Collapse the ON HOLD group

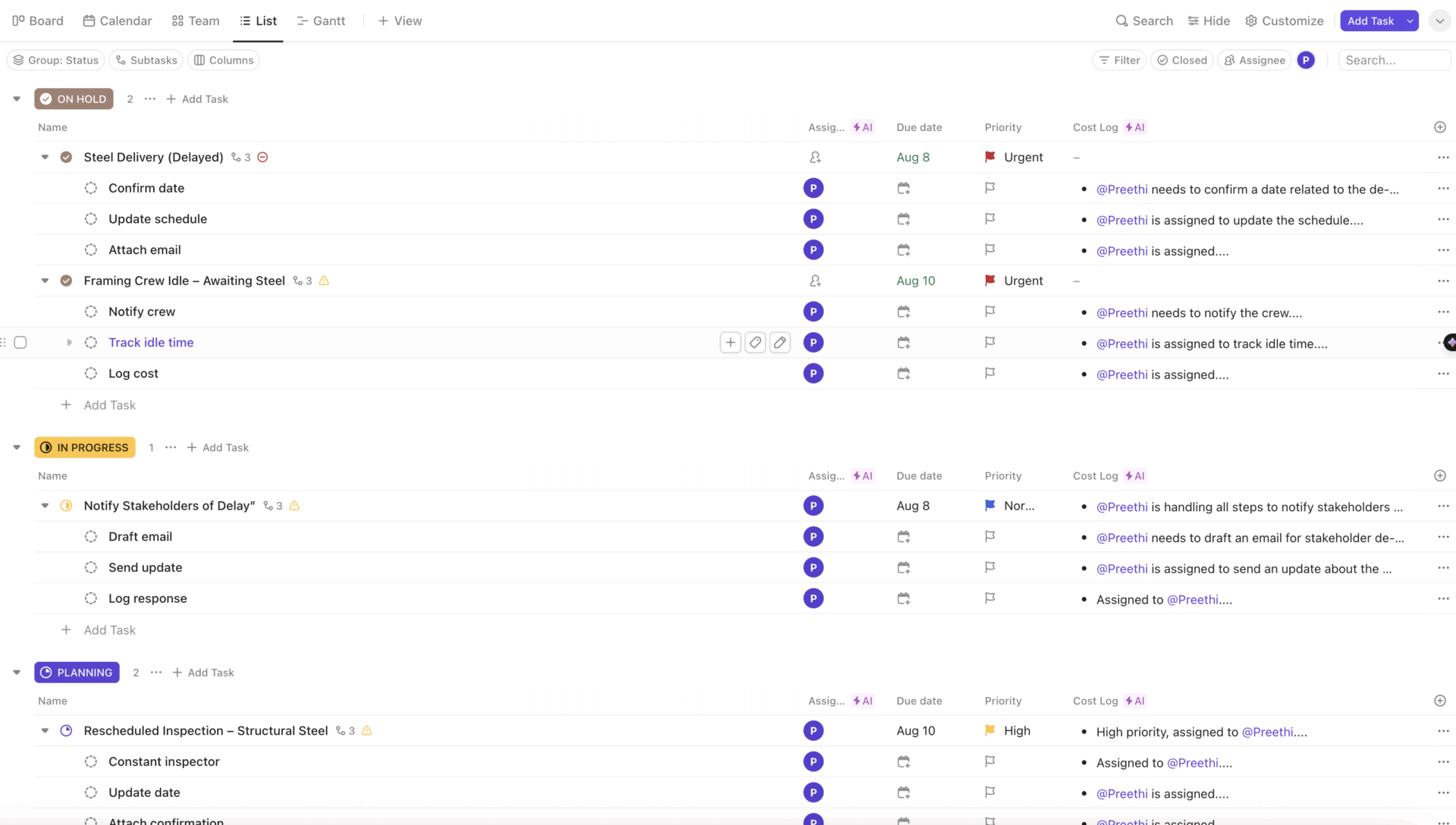click(17, 99)
